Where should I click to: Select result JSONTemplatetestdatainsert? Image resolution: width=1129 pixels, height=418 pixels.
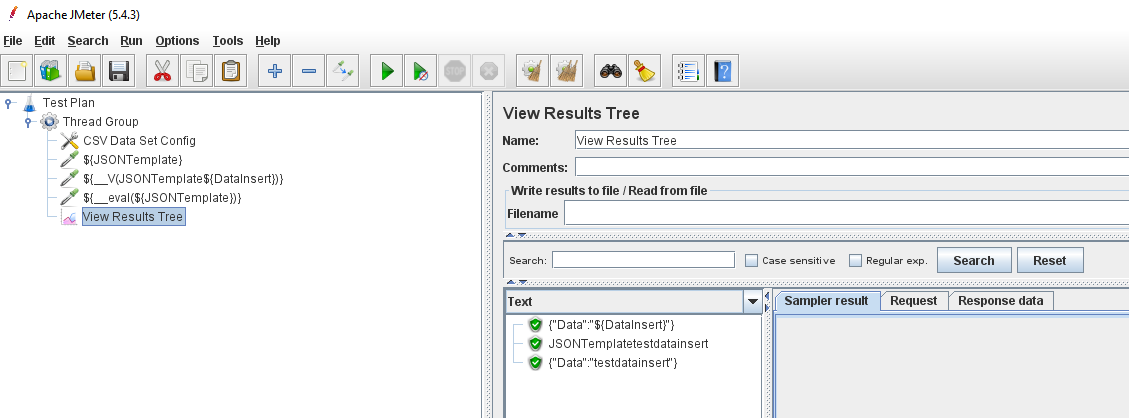click(629, 344)
